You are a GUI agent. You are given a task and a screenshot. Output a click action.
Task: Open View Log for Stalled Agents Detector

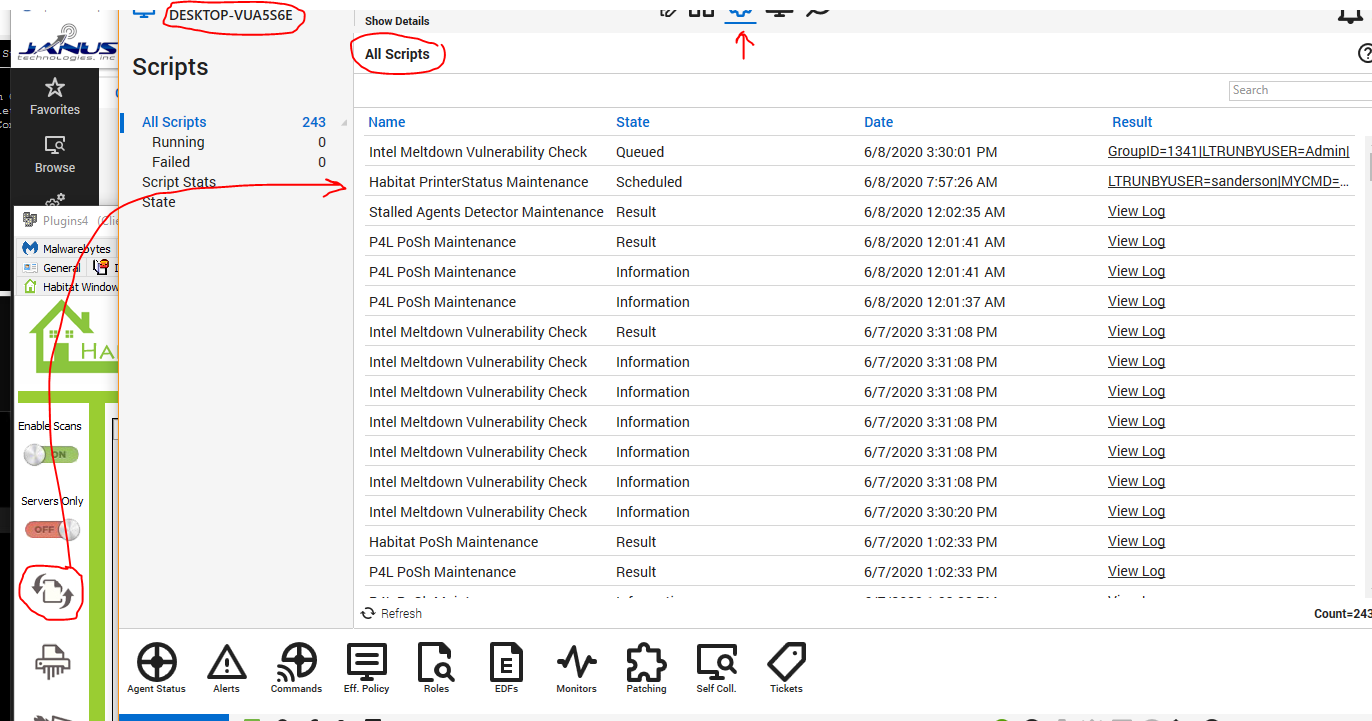point(1136,211)
